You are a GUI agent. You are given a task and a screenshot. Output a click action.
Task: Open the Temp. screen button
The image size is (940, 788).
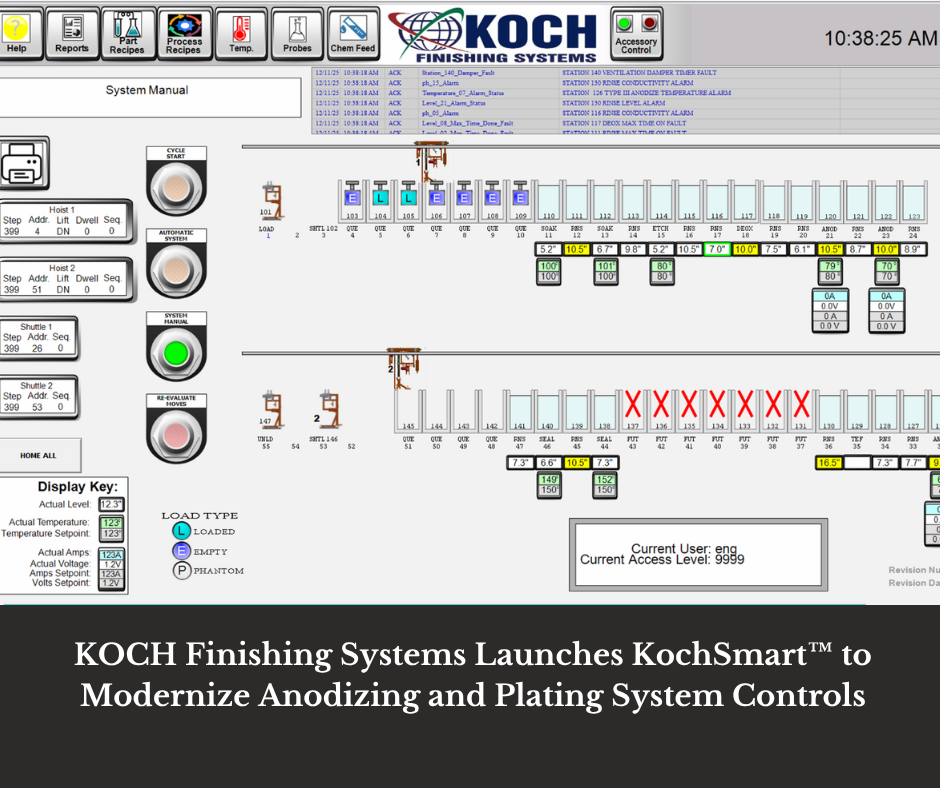241,34
